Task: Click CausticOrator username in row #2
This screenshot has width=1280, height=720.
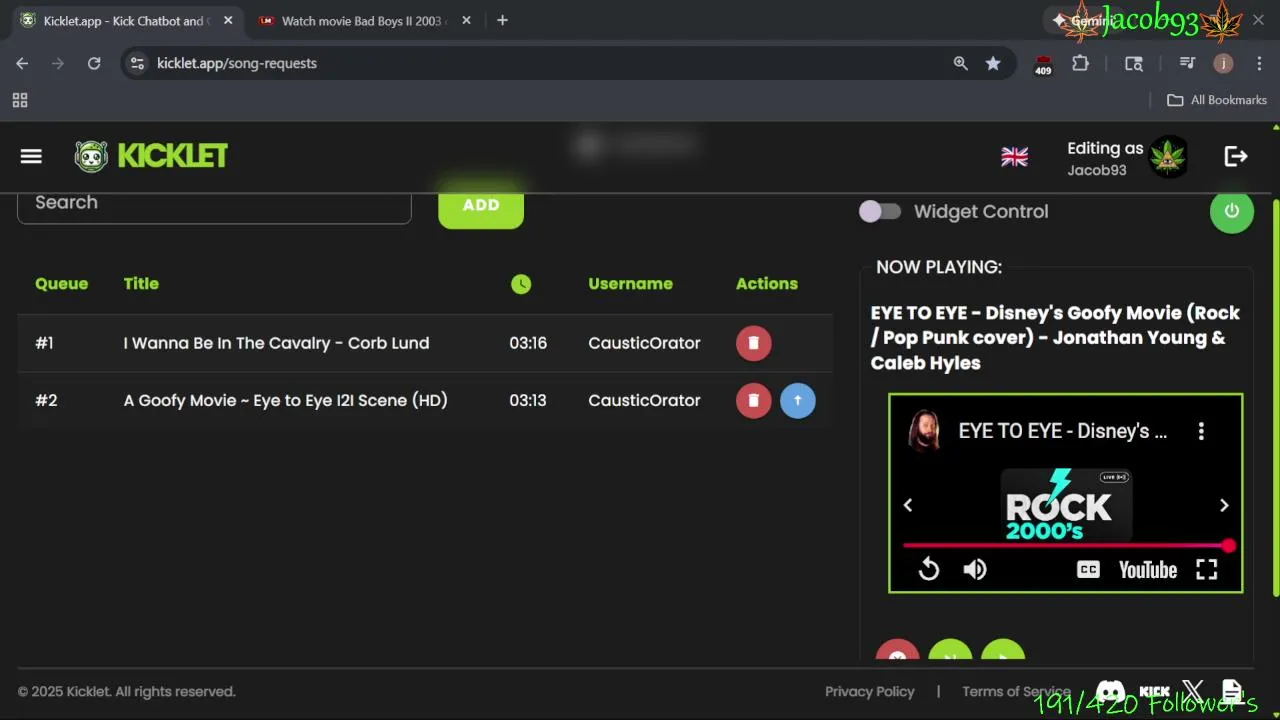Action: pos(644,400)
